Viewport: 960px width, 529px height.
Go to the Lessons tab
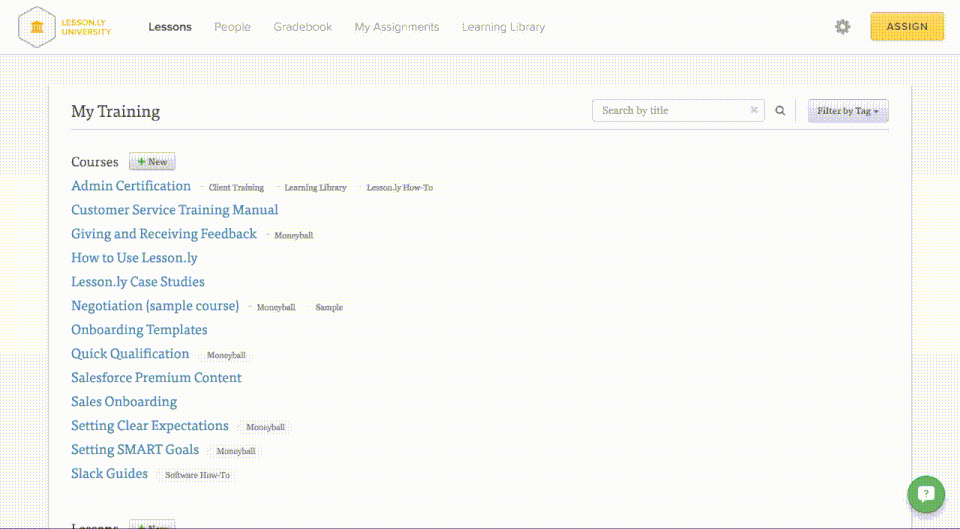pos(170,27)
